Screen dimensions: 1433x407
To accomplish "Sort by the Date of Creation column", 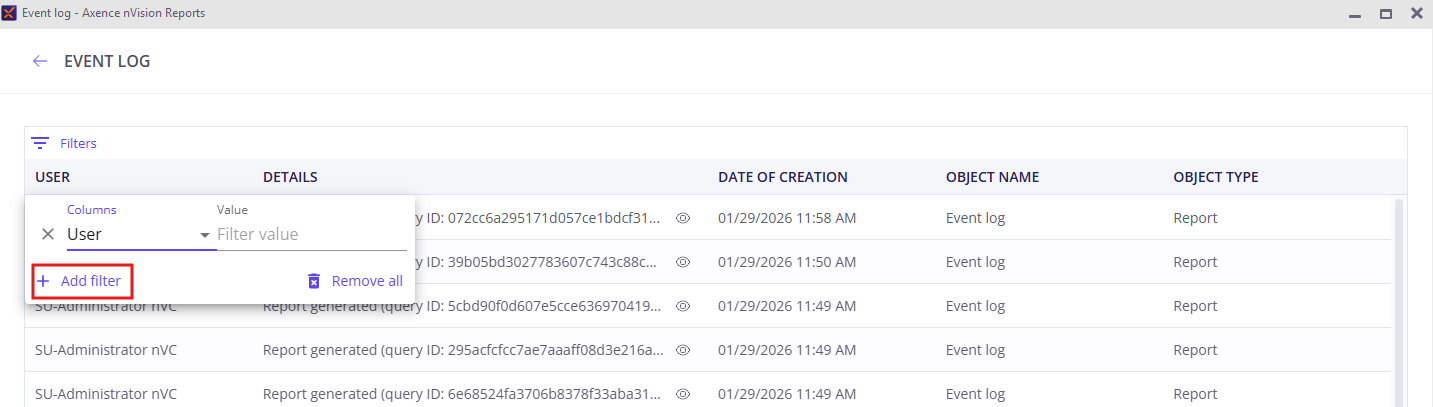I will click(x=782, y=177).
